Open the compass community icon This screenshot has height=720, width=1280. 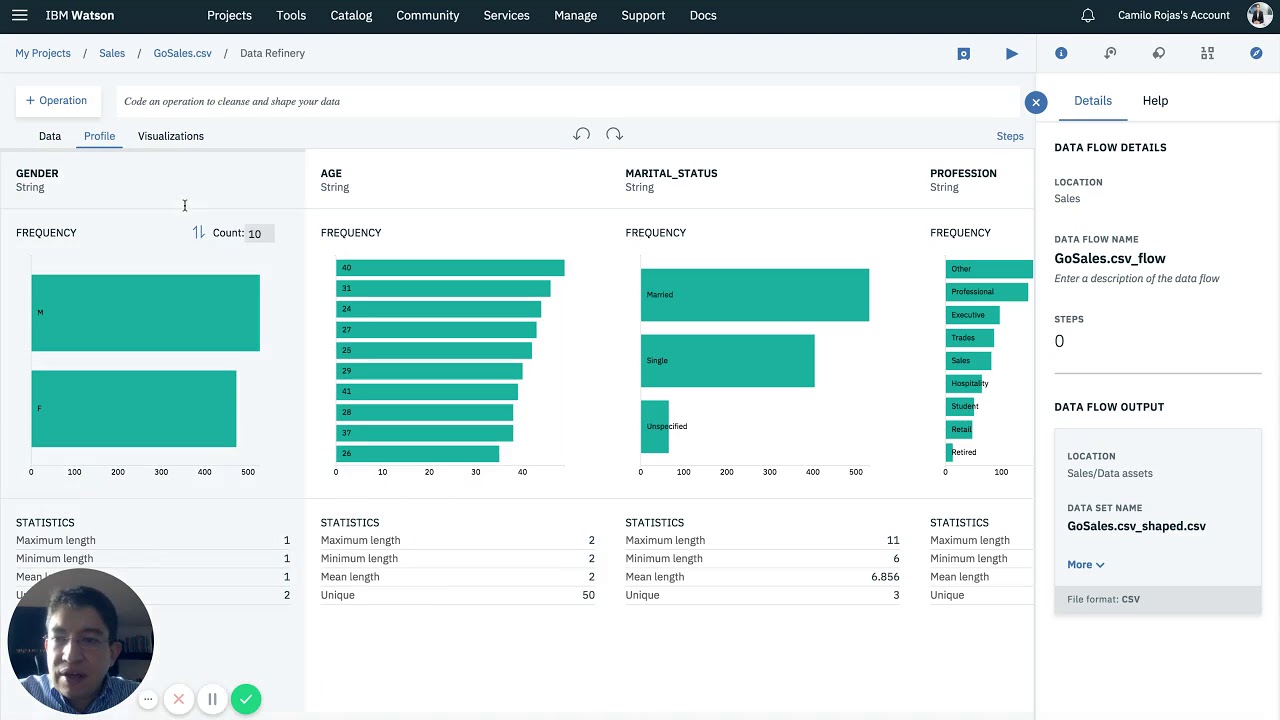click(1256, 53)
